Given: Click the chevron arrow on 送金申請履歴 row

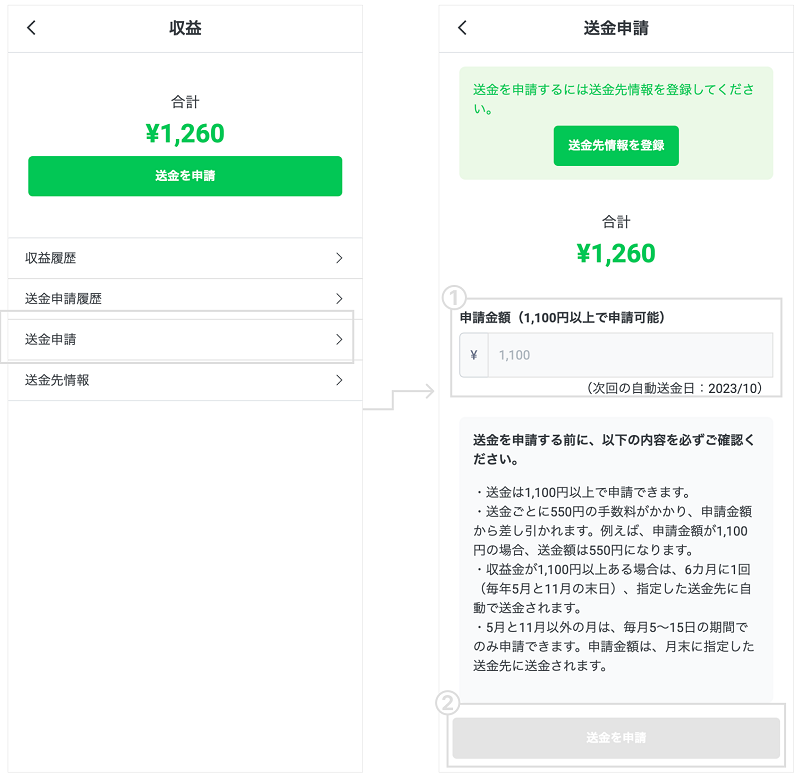Looking at the screenshot, I should [339, 298].
